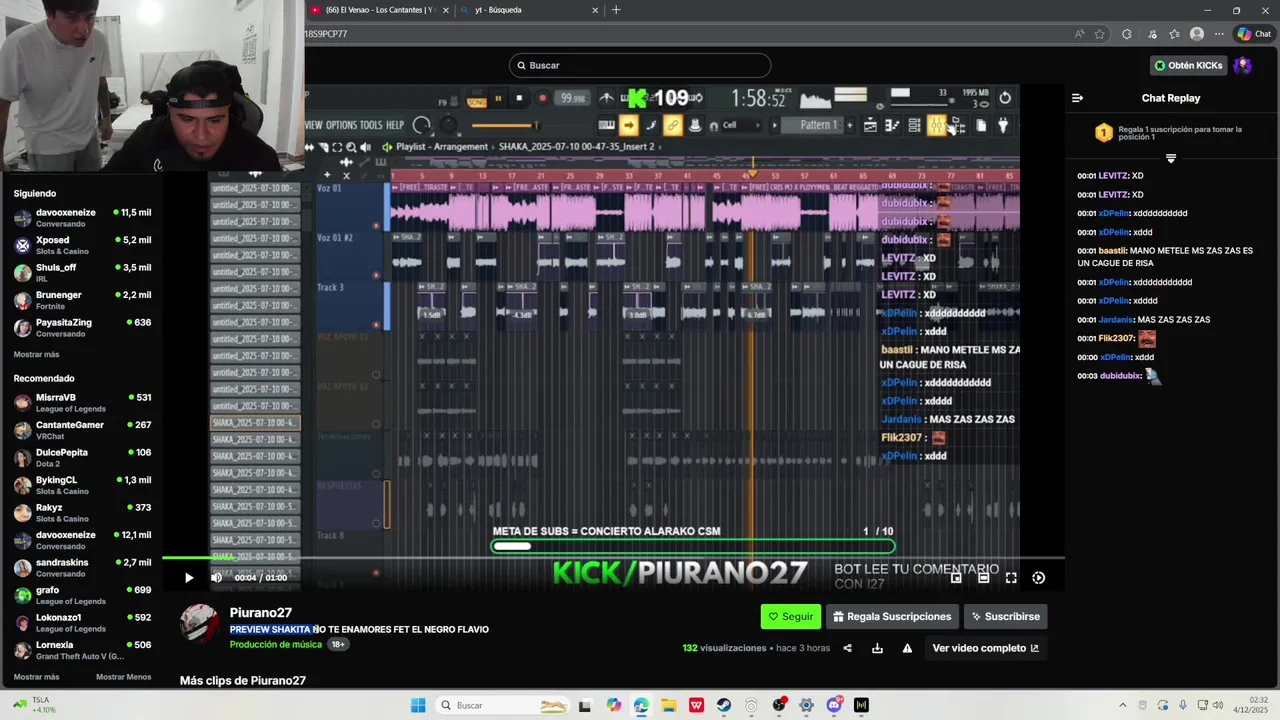Collapse the recommended list via Mostrar Menos
Screen dimensions: 1280x720
tap(123, 677)
